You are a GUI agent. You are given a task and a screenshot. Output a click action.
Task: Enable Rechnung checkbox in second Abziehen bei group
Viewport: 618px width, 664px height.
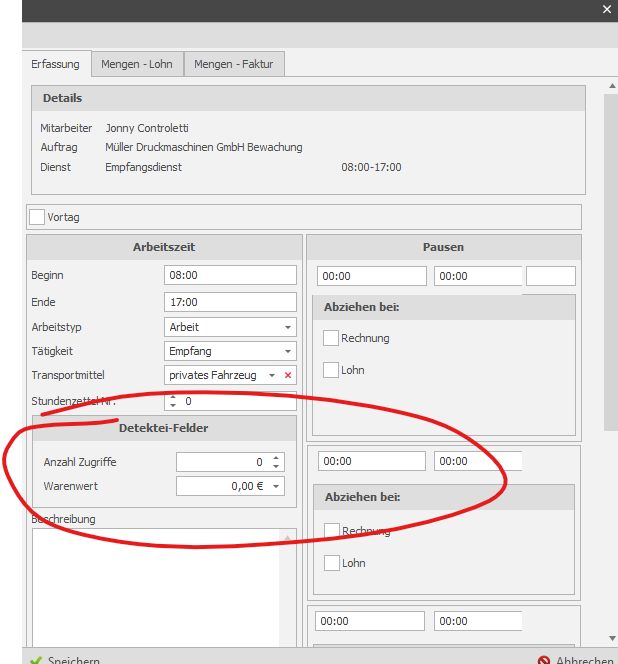click(332, 530)
